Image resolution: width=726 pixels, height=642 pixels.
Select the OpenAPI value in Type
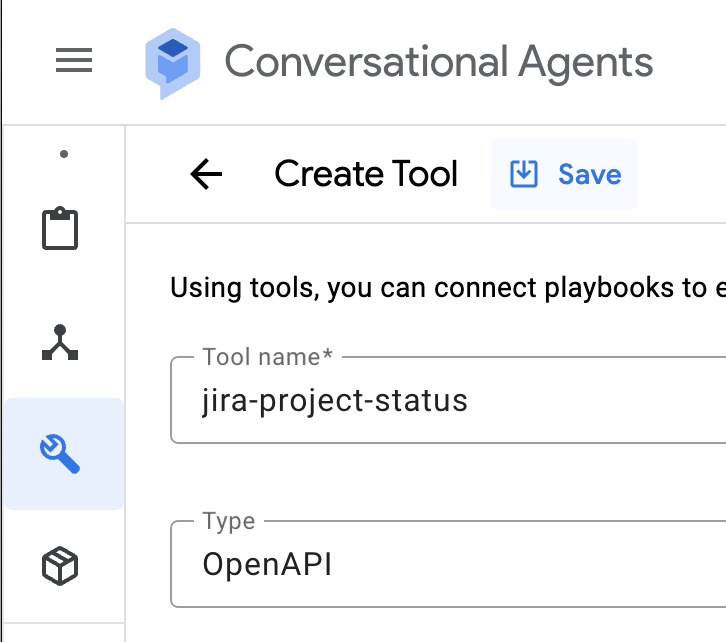point(267,565)
